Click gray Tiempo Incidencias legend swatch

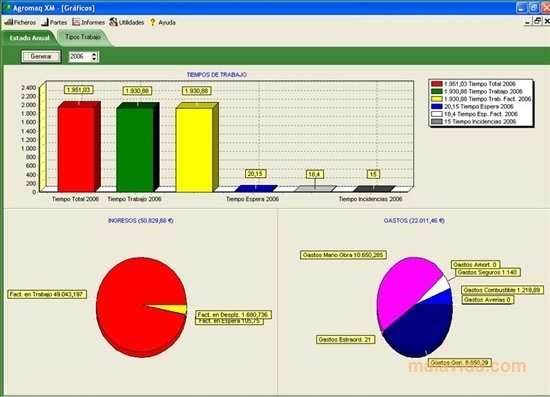pyautogui.click(x=437, y=121)
